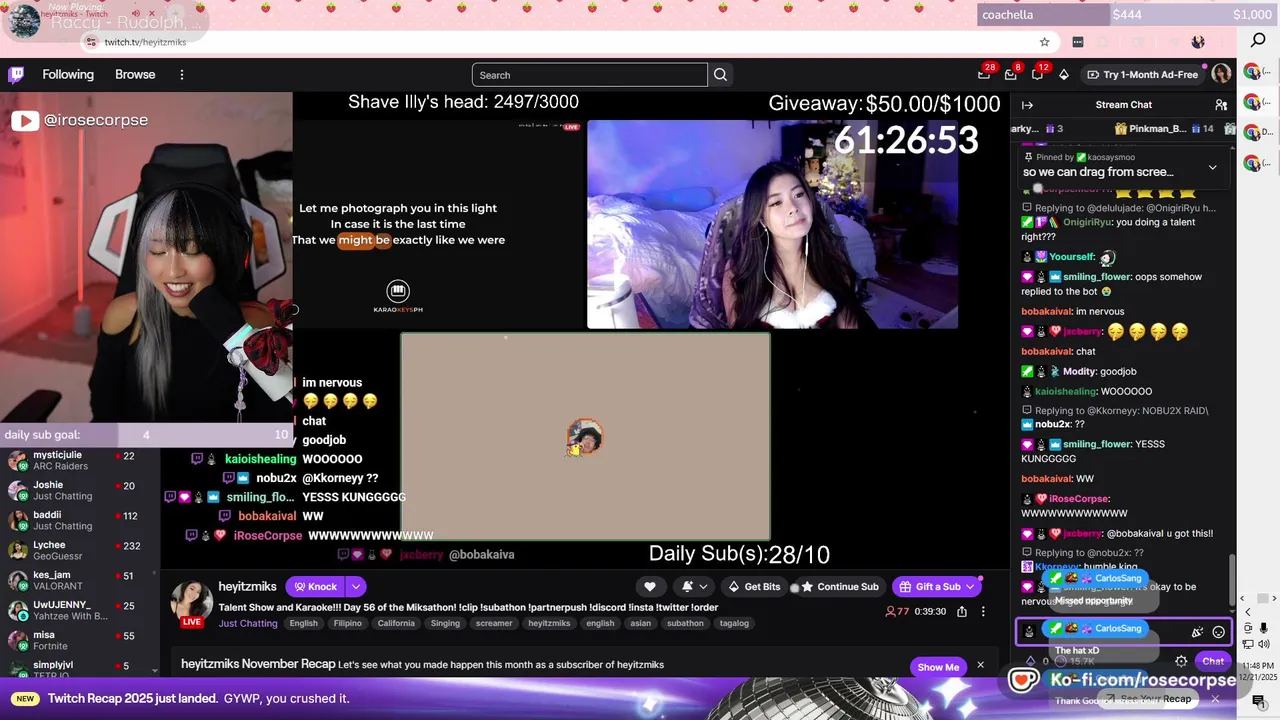Open the kes_jam VALORANT channel
Image resolution: width=1280 pixels, height=720 pixels.
[80, 581]
